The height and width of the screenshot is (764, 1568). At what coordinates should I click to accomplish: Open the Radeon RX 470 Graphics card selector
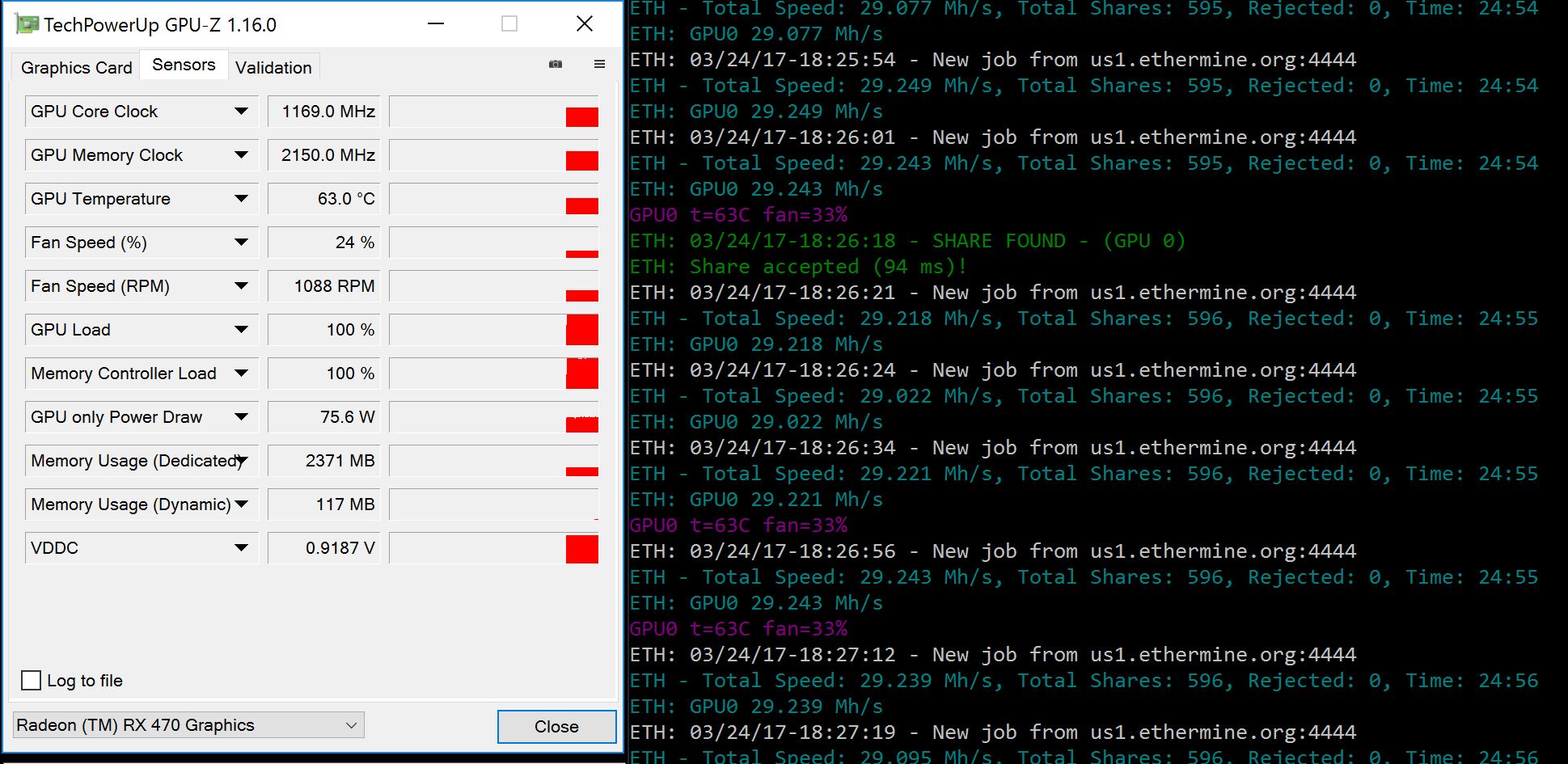pyautogui.click(x=188, y=725)
